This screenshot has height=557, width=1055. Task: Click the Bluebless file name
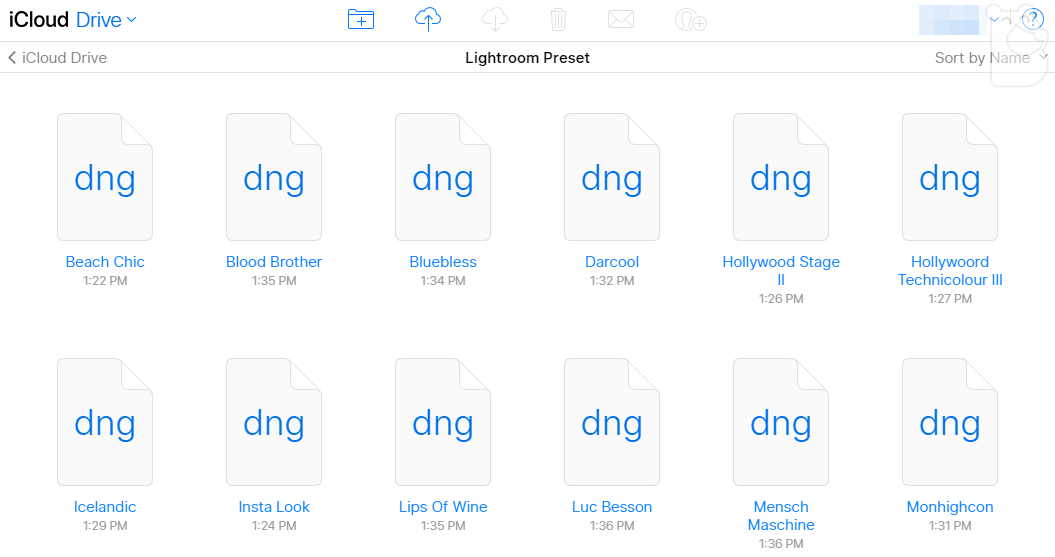(x=443, y=262)
